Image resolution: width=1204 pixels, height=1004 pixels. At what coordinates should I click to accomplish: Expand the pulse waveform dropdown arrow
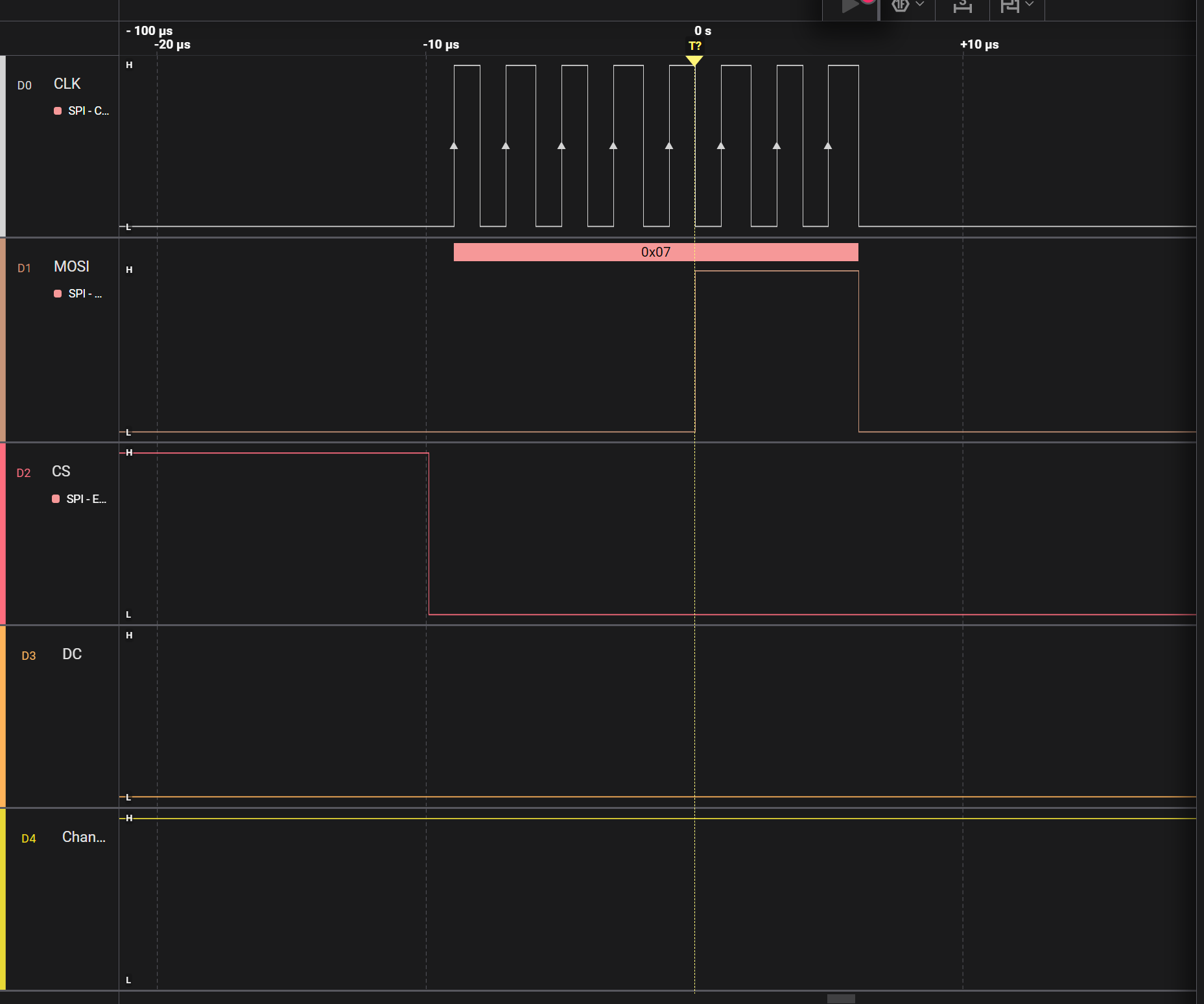(1030, 5)
